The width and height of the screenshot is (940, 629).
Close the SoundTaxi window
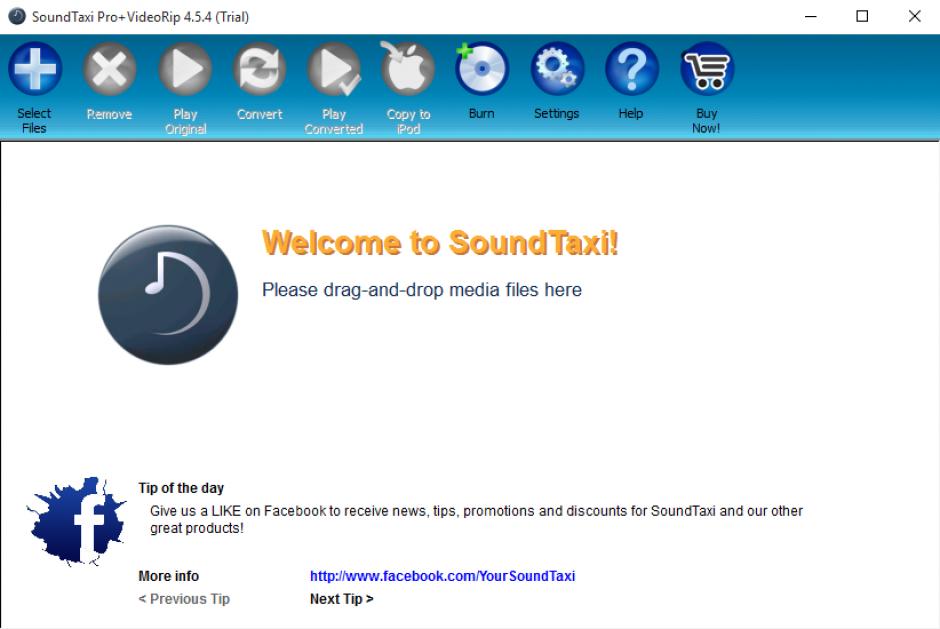(914, 16)
